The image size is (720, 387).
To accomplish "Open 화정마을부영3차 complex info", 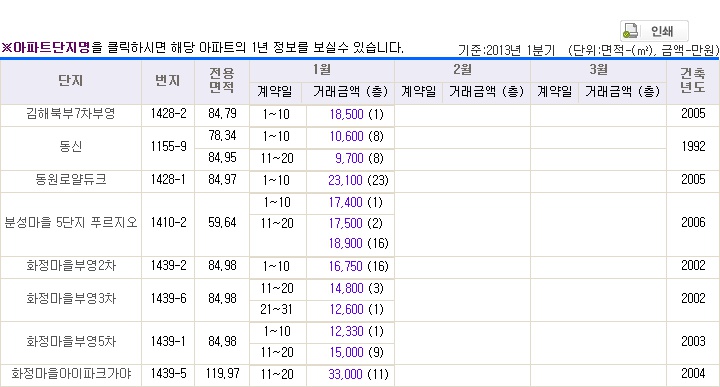I will (x=71, y=299).
